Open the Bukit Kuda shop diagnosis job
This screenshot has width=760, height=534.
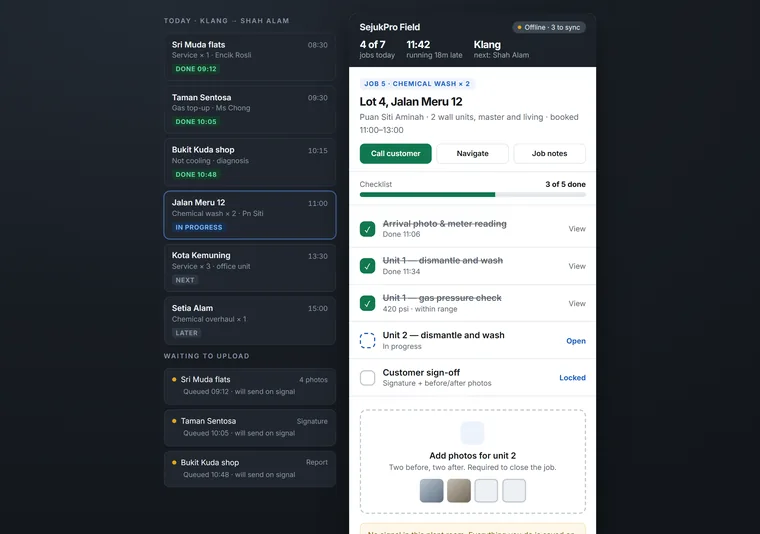click(x=250, y=162)
